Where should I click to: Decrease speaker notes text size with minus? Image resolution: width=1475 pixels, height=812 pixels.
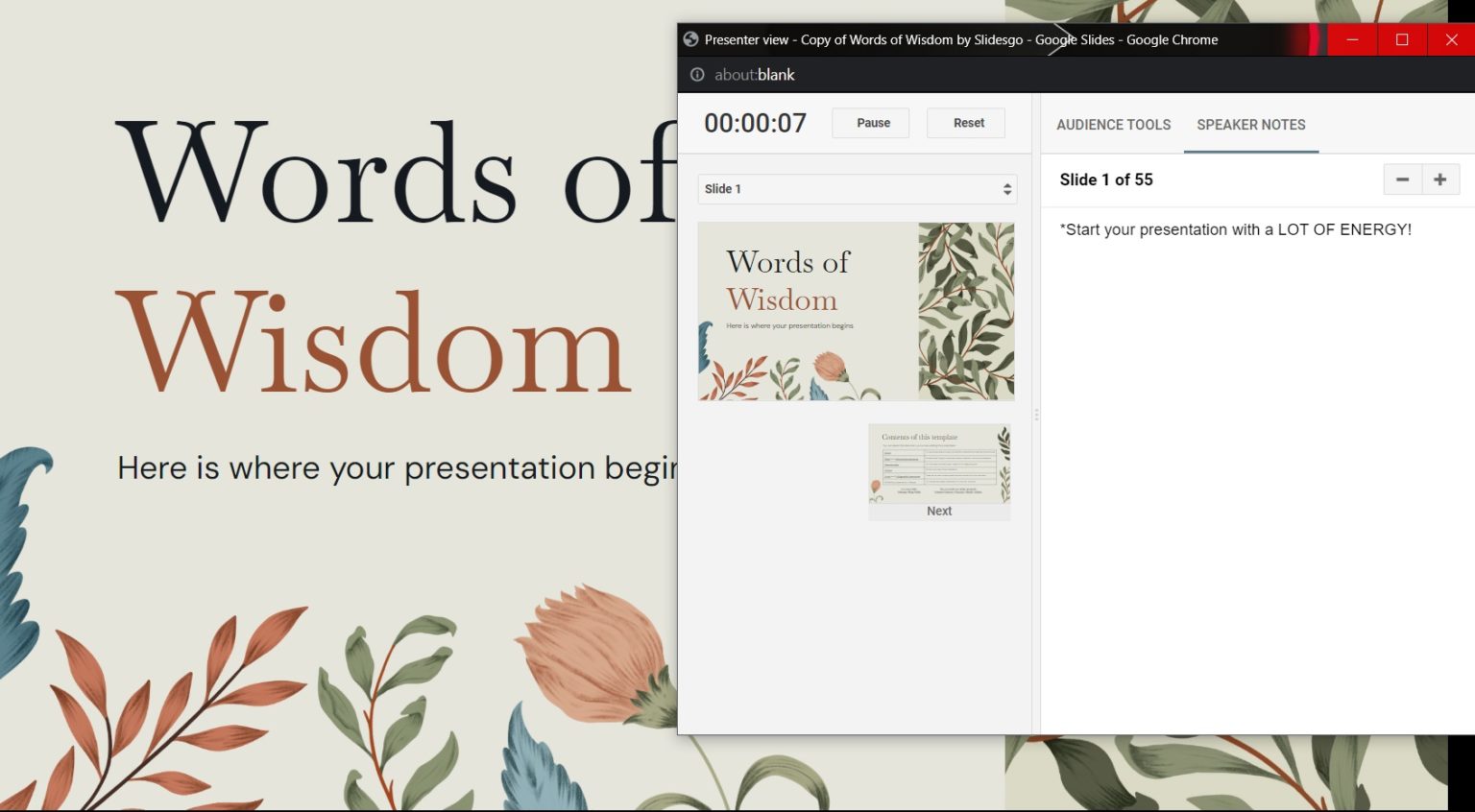(1402, 179)
